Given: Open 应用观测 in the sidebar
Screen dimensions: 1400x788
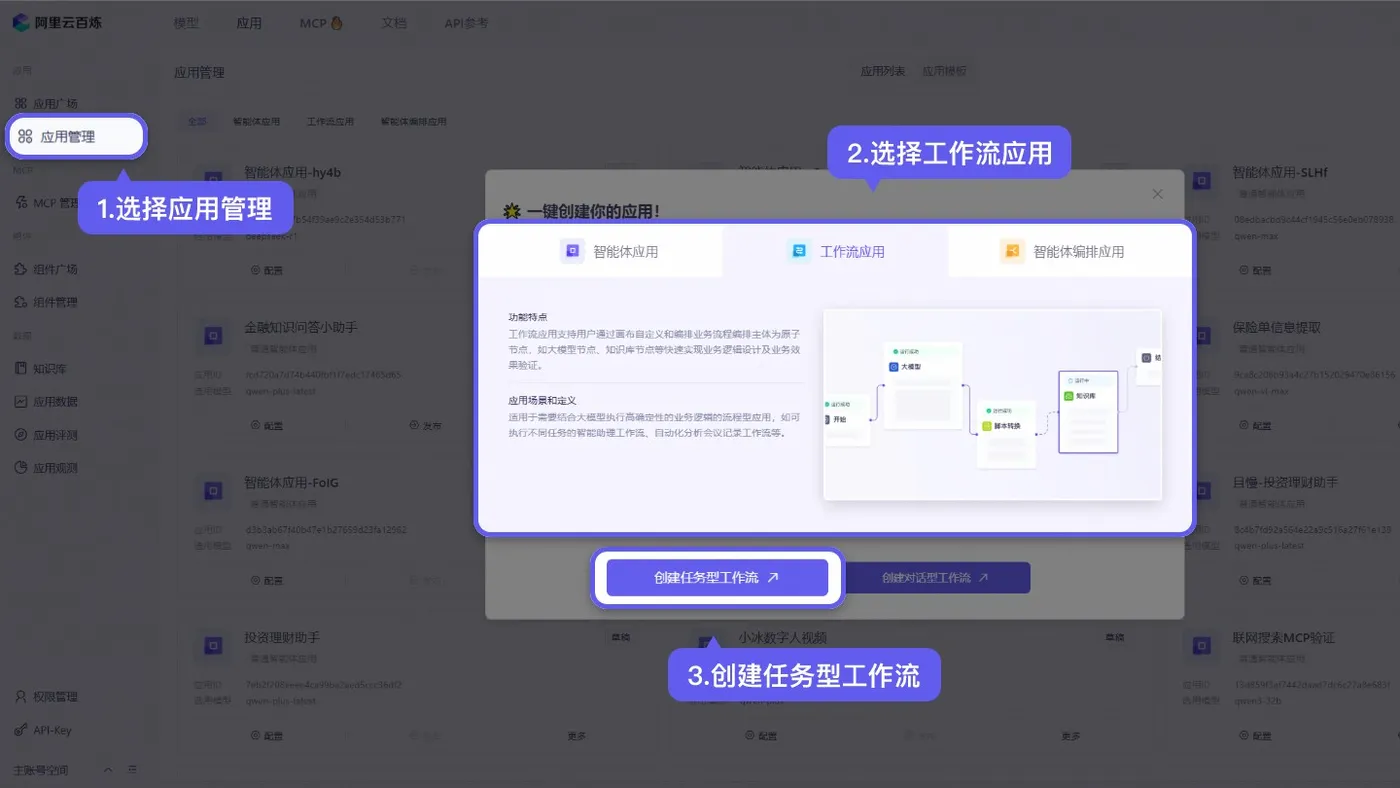Looking at the screenshot, I should tap(48, 468).
